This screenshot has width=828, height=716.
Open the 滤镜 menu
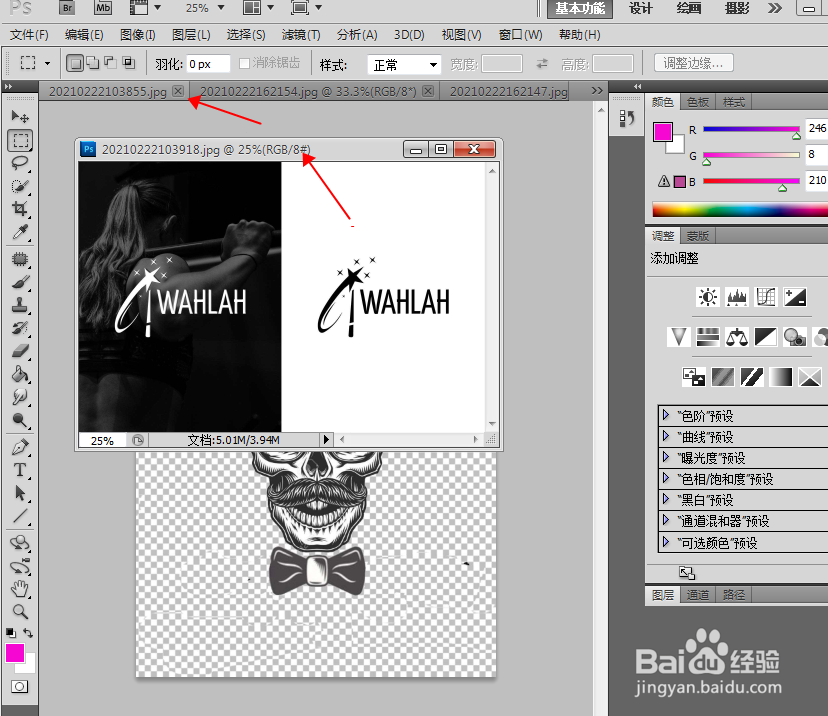pyautogui.click(x=300, y=34)
